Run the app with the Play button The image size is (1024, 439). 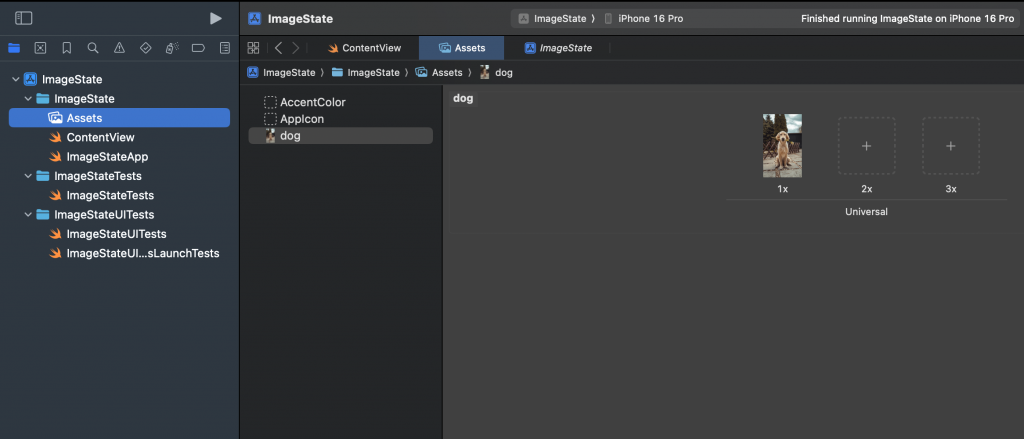pyautogui.click(x=215, y=18)
